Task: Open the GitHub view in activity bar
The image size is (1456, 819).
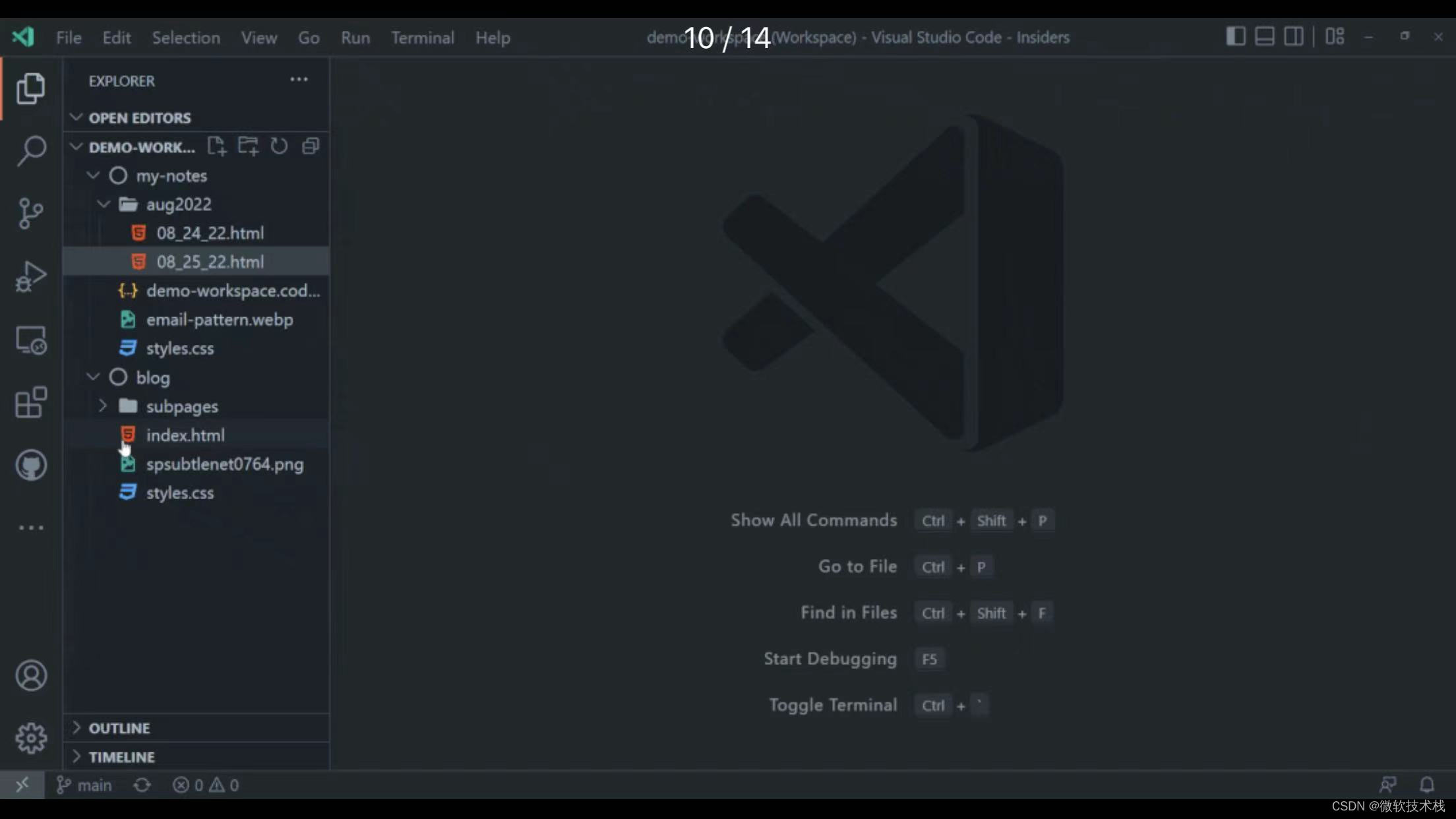Action: 31,465
